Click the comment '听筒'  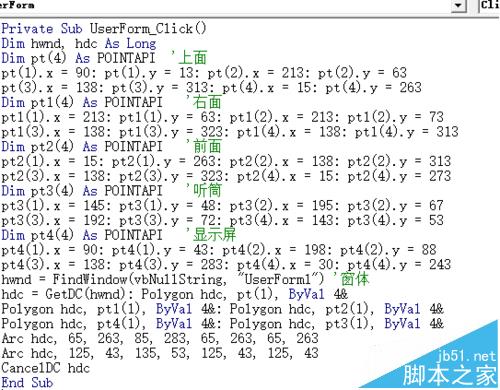coord(207,190)
